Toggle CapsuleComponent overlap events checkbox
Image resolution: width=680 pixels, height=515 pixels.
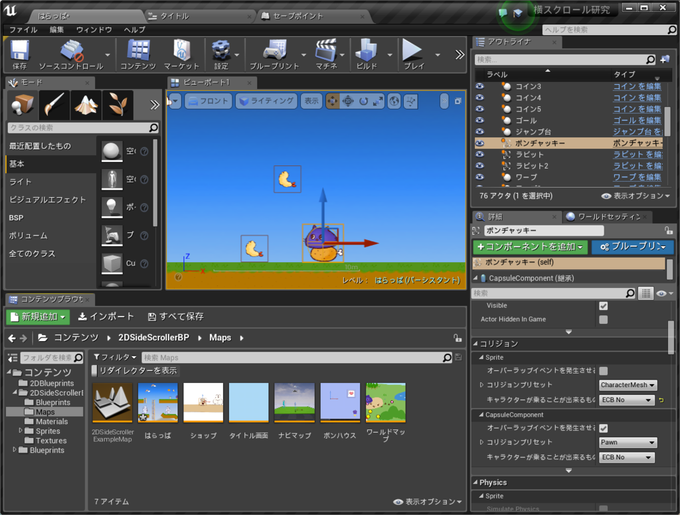[603, 428]
